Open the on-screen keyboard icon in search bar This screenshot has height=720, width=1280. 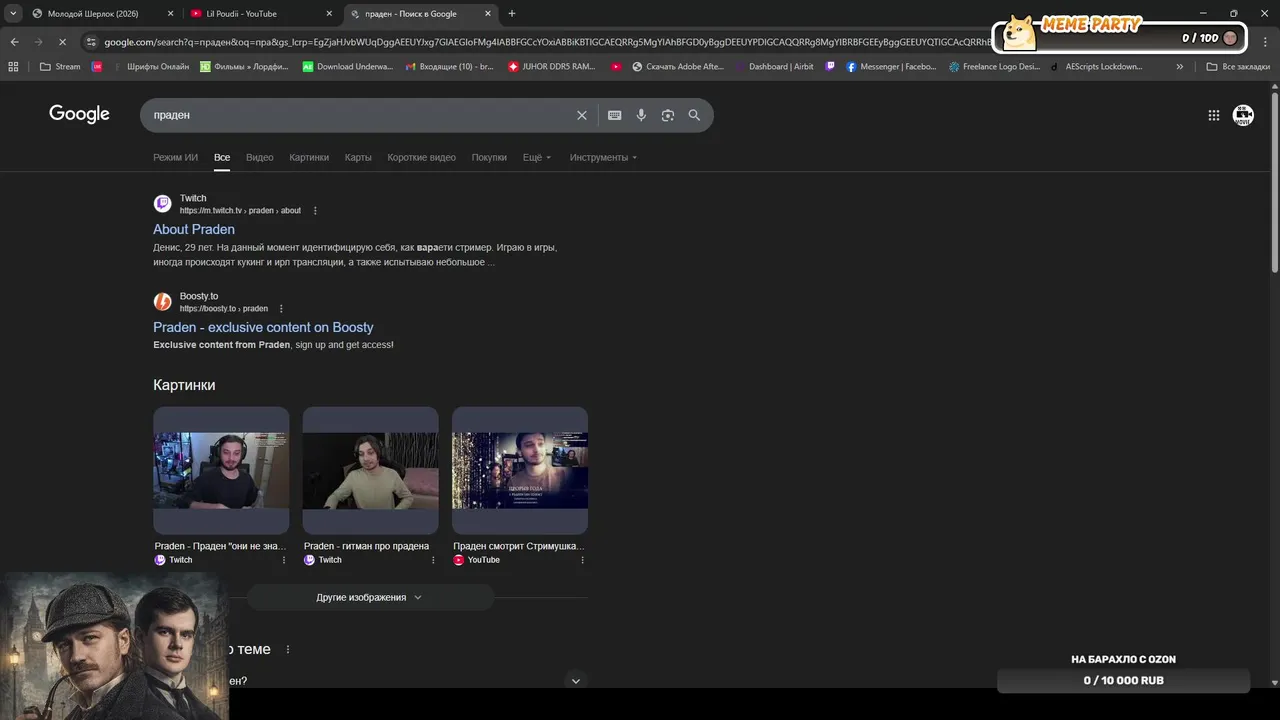pyautogui.click(x=615, y=115)
